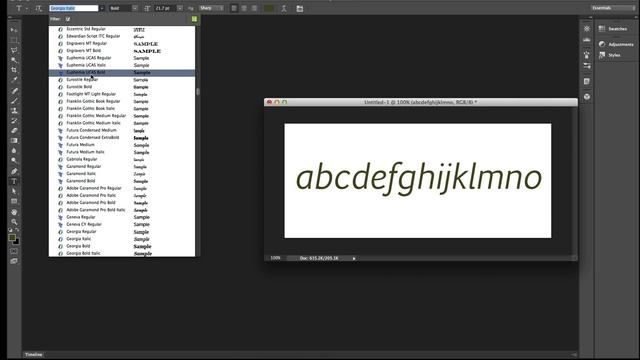Open the Styles panel
Viewport: 640px width, 360px height.
click(609, 55)
